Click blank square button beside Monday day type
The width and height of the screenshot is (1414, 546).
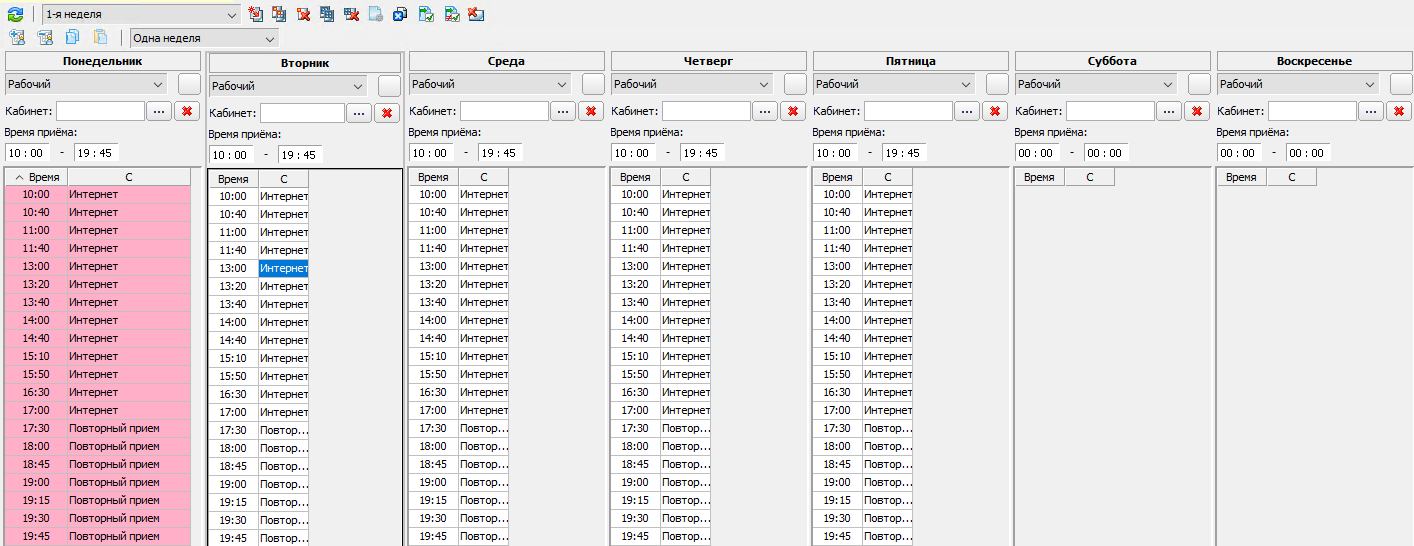pyautogui.click(x=189, y=84)
